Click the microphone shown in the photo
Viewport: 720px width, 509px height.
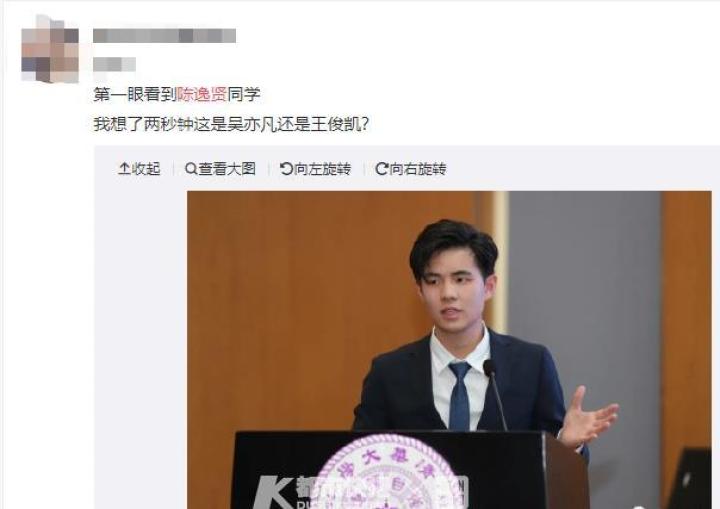coord(495,395)
